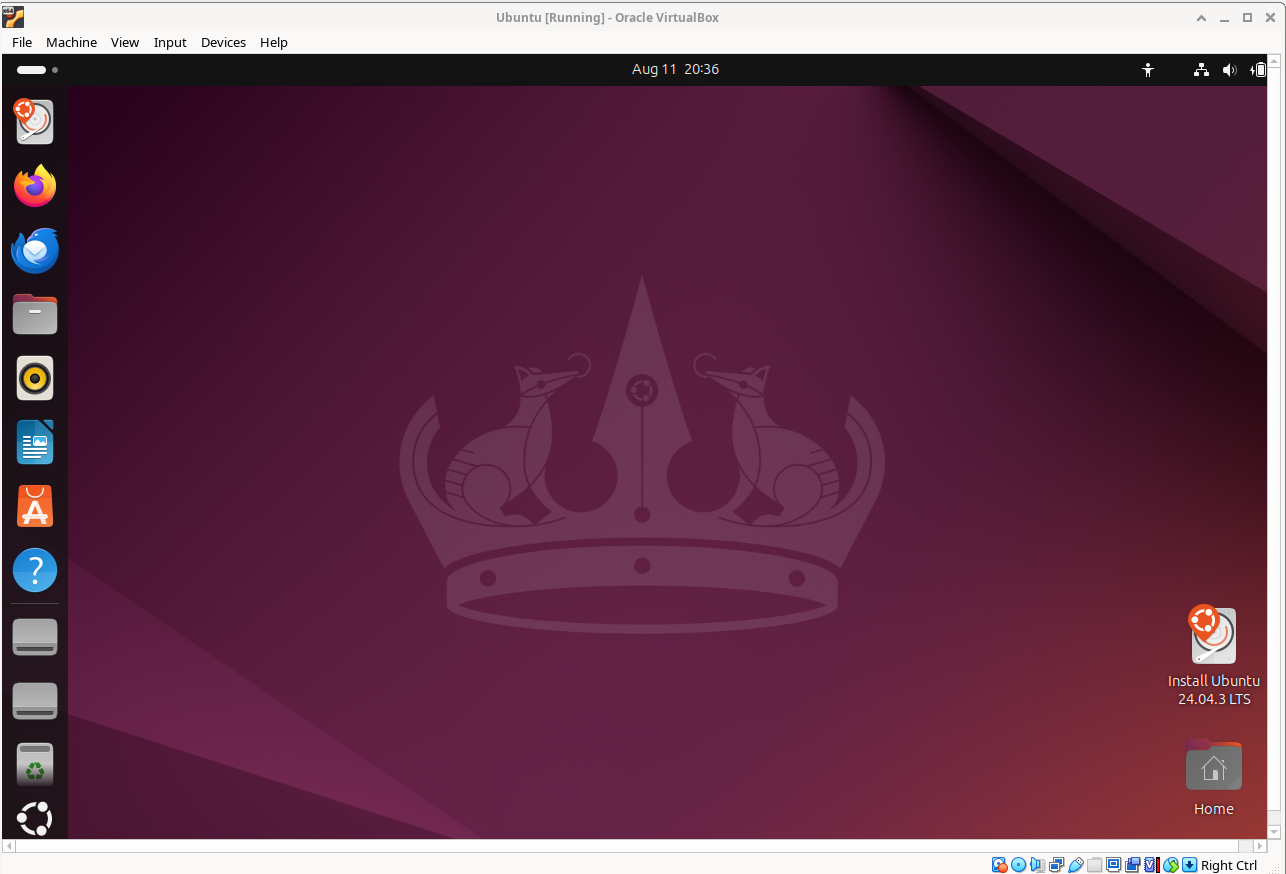Image resolution: width=1286 pixels, height=874 pixels.
Task: Open LibreOffice Writer from the dock
Action: point(35,443)
